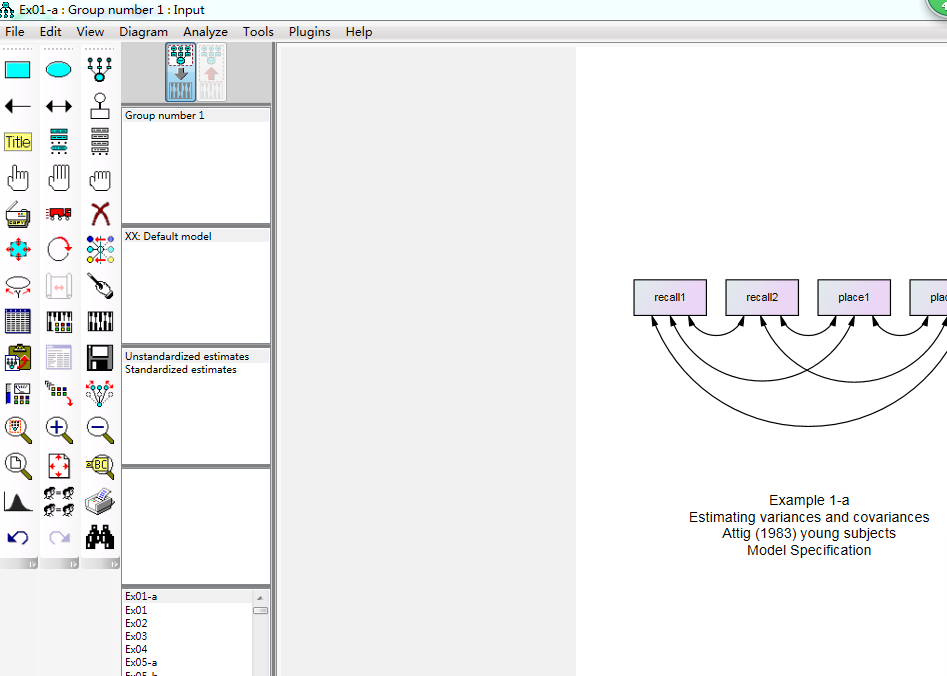Image resolution: width=947 pixels, height=676 pixels.
Task: Click the file list scrollbar up arrow
Action: [x=260, y=597]
